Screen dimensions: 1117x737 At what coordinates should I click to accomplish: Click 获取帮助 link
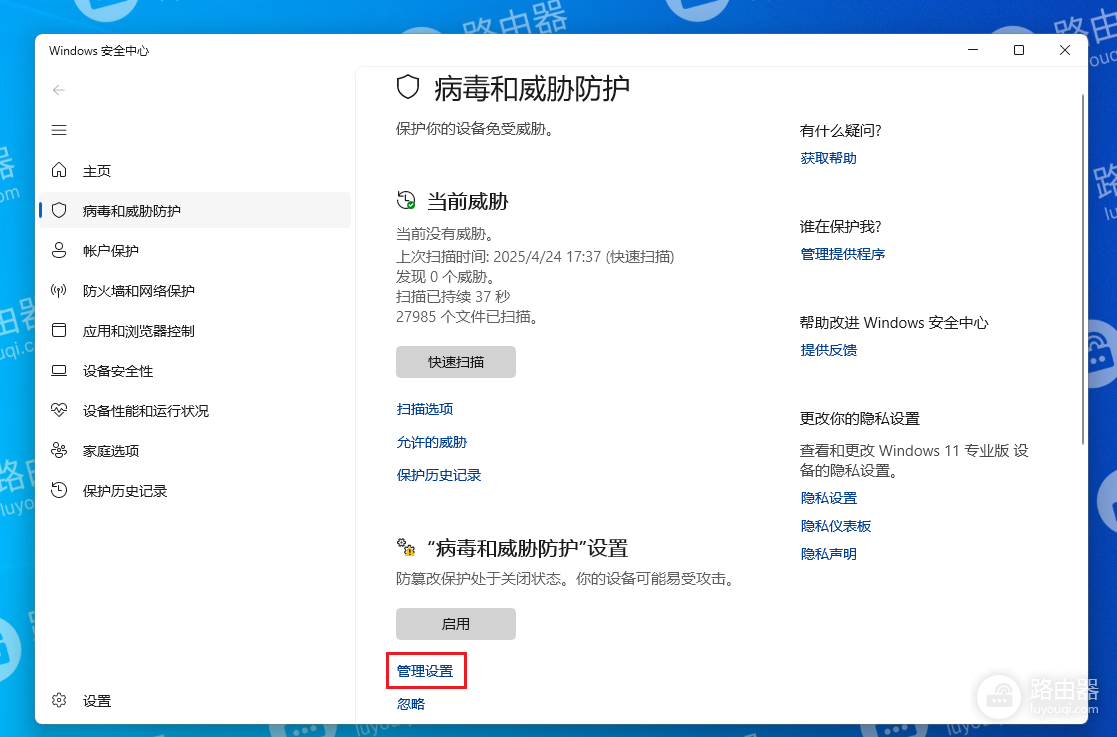pos(828,158)
